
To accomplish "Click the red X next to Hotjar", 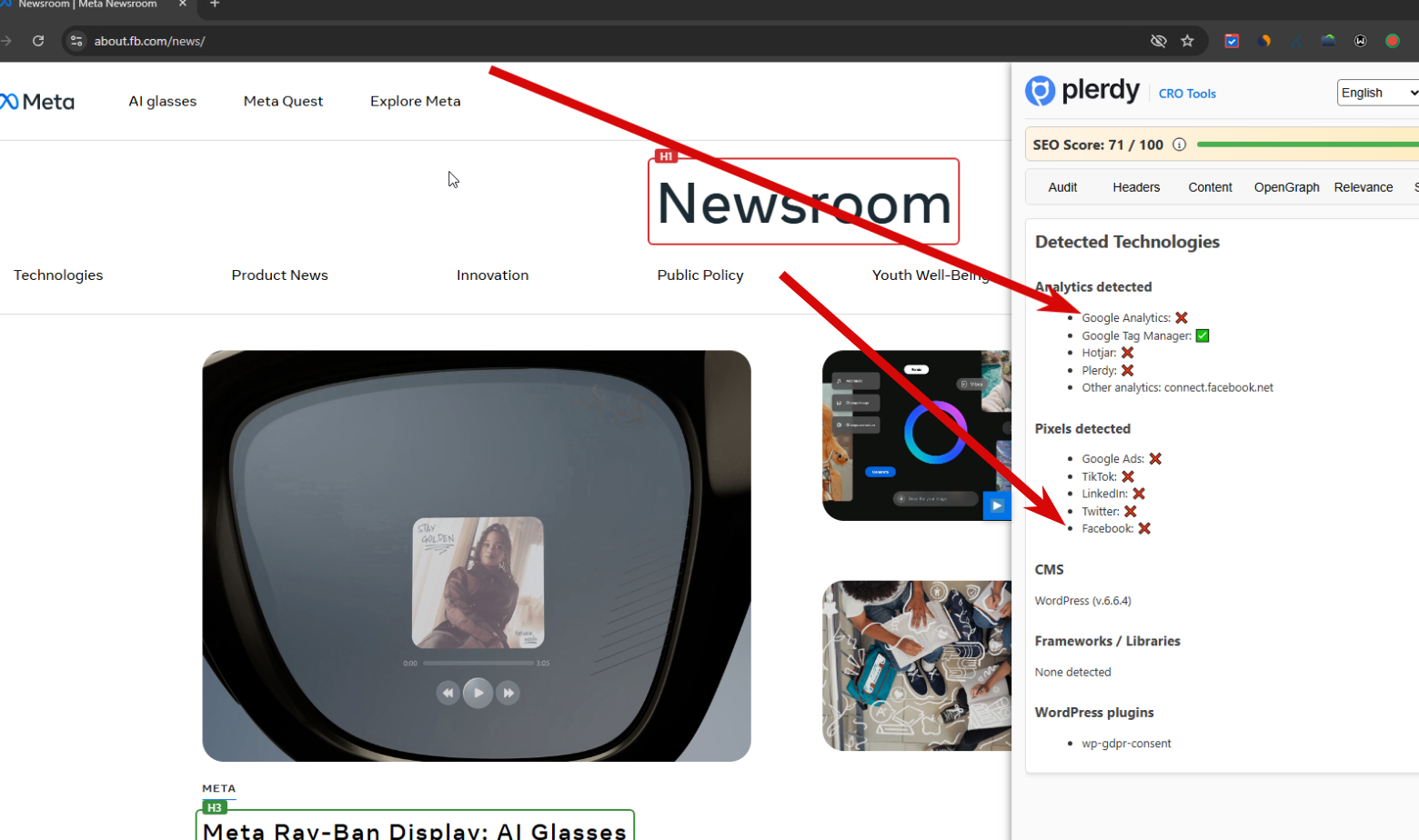I will (1128, 353).
